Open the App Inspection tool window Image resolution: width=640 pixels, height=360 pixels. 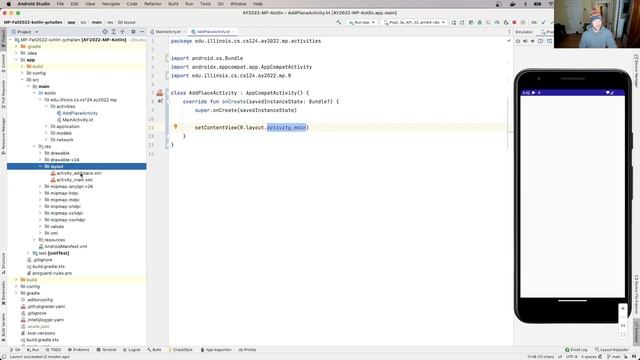click(x=216, y=350)
